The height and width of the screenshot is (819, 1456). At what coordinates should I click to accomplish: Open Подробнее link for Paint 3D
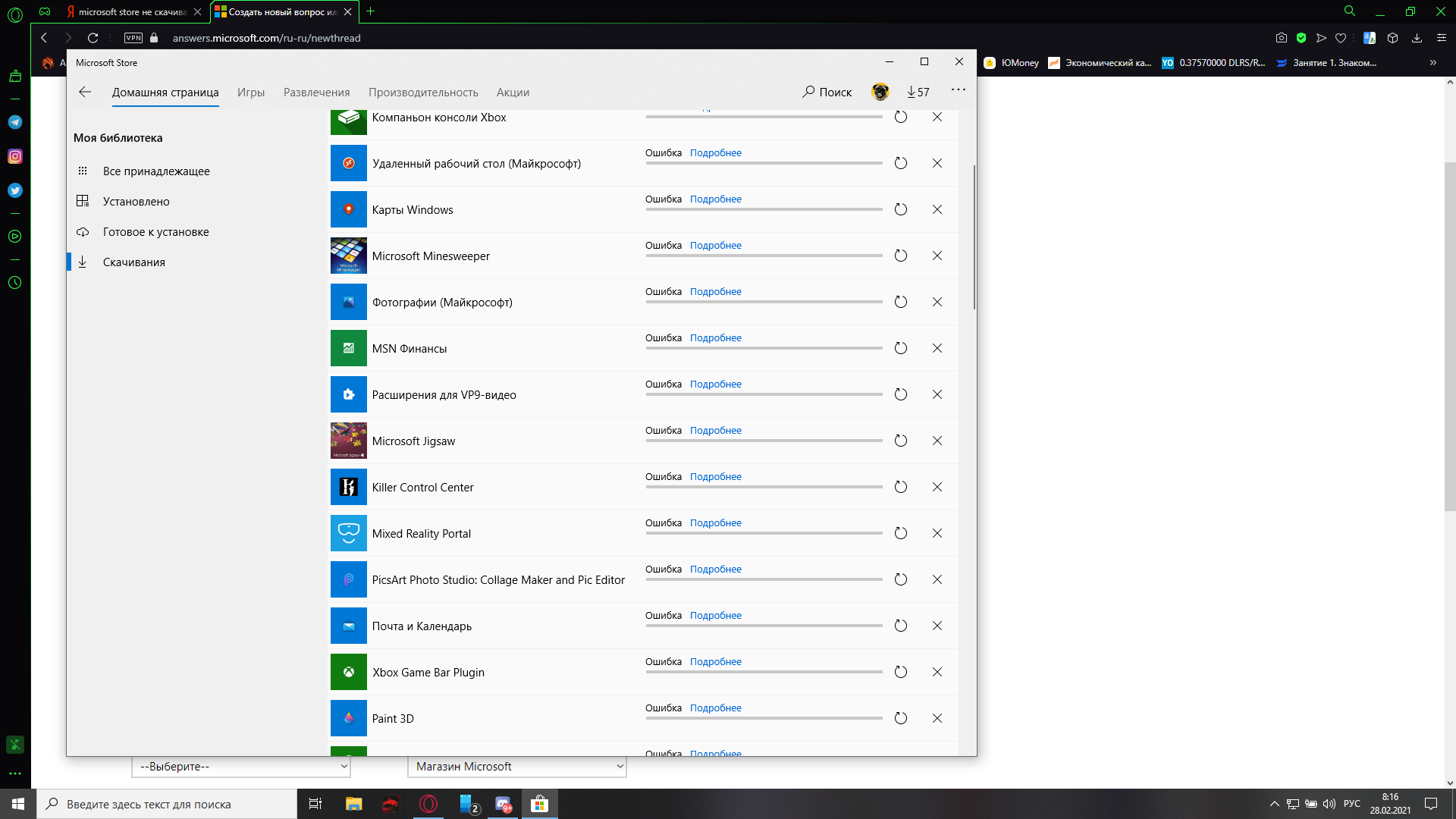[x=716, y=708]
